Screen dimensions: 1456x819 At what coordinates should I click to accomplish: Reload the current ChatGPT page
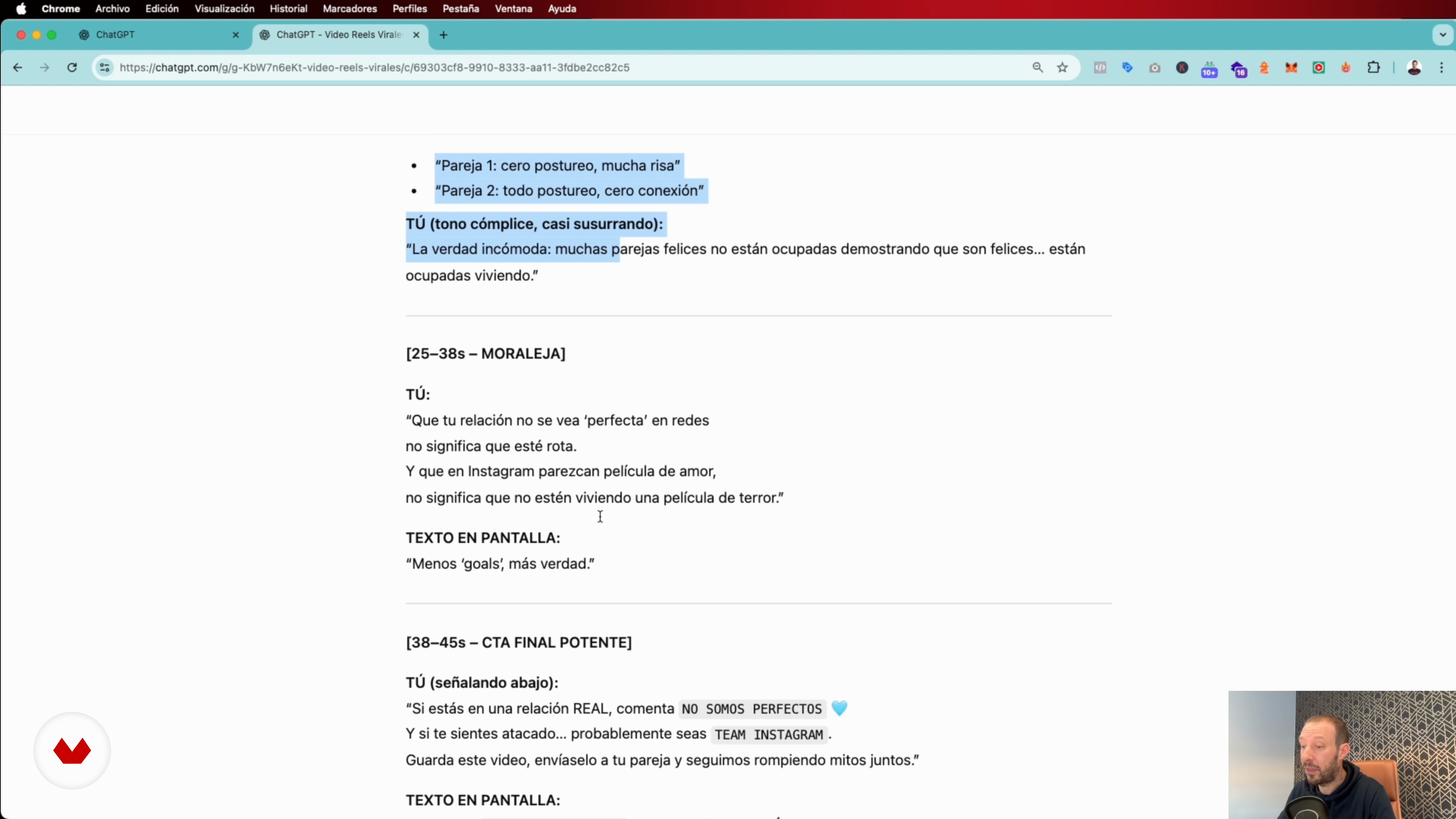click(72, 68)
